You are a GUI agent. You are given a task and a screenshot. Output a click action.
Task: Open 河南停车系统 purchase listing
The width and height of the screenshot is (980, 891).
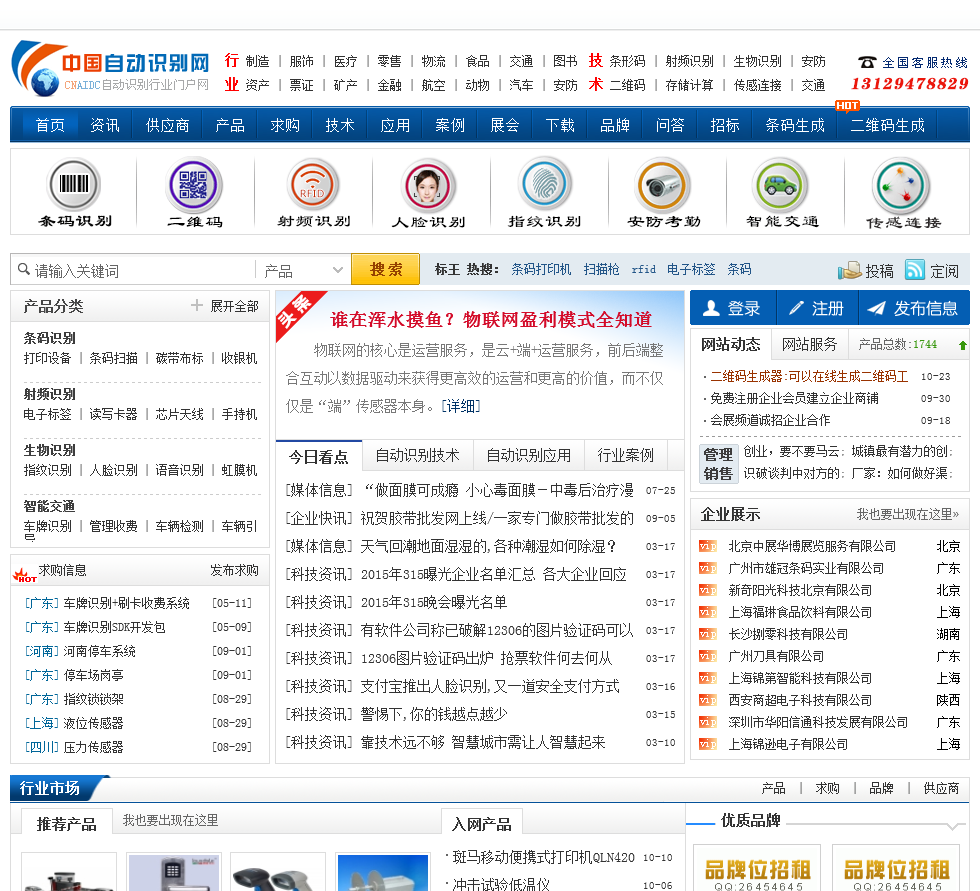pos(99,651)
